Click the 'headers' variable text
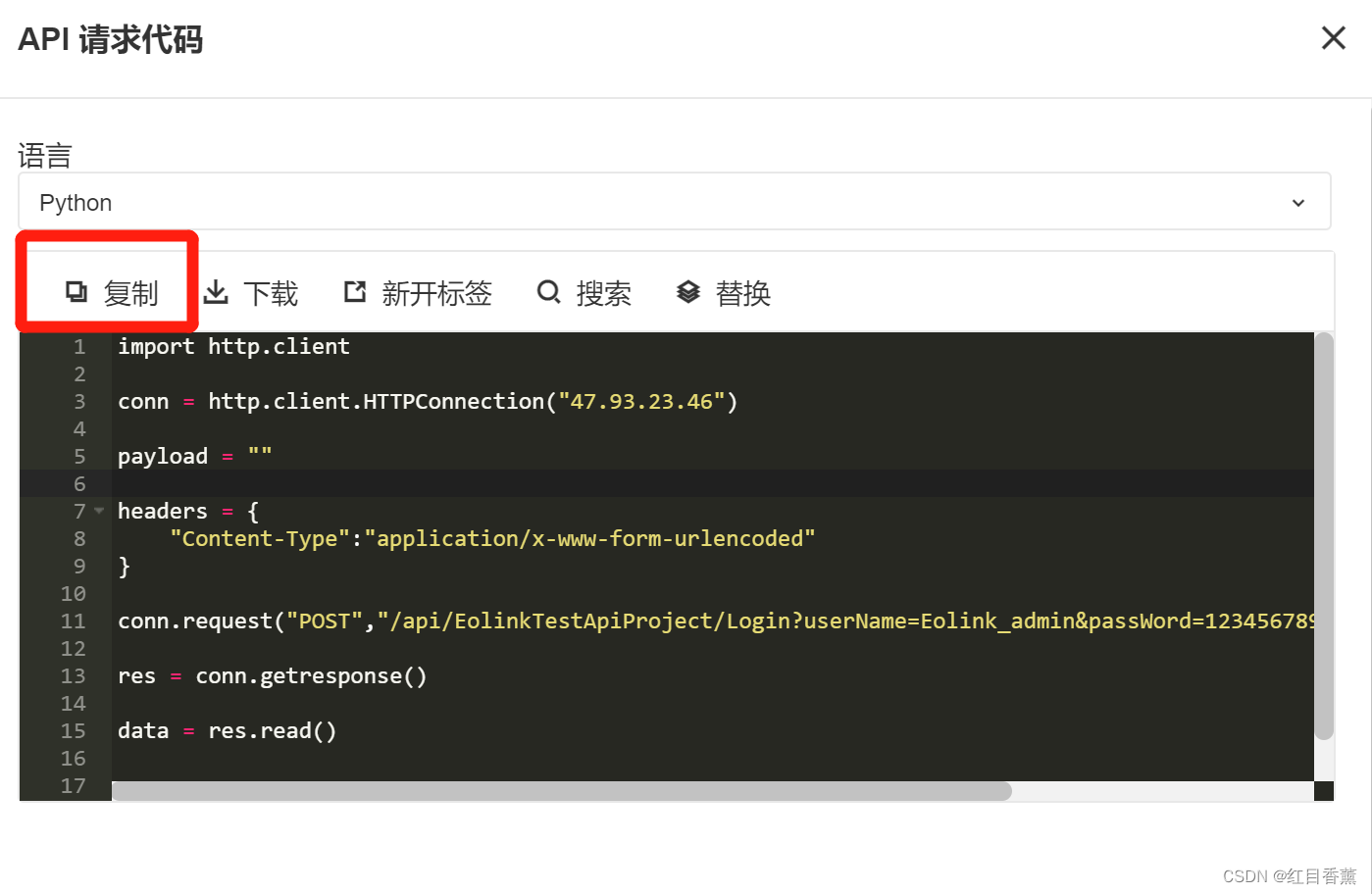The height and width of the screenshot is (894, 1372). coord(163,511)
